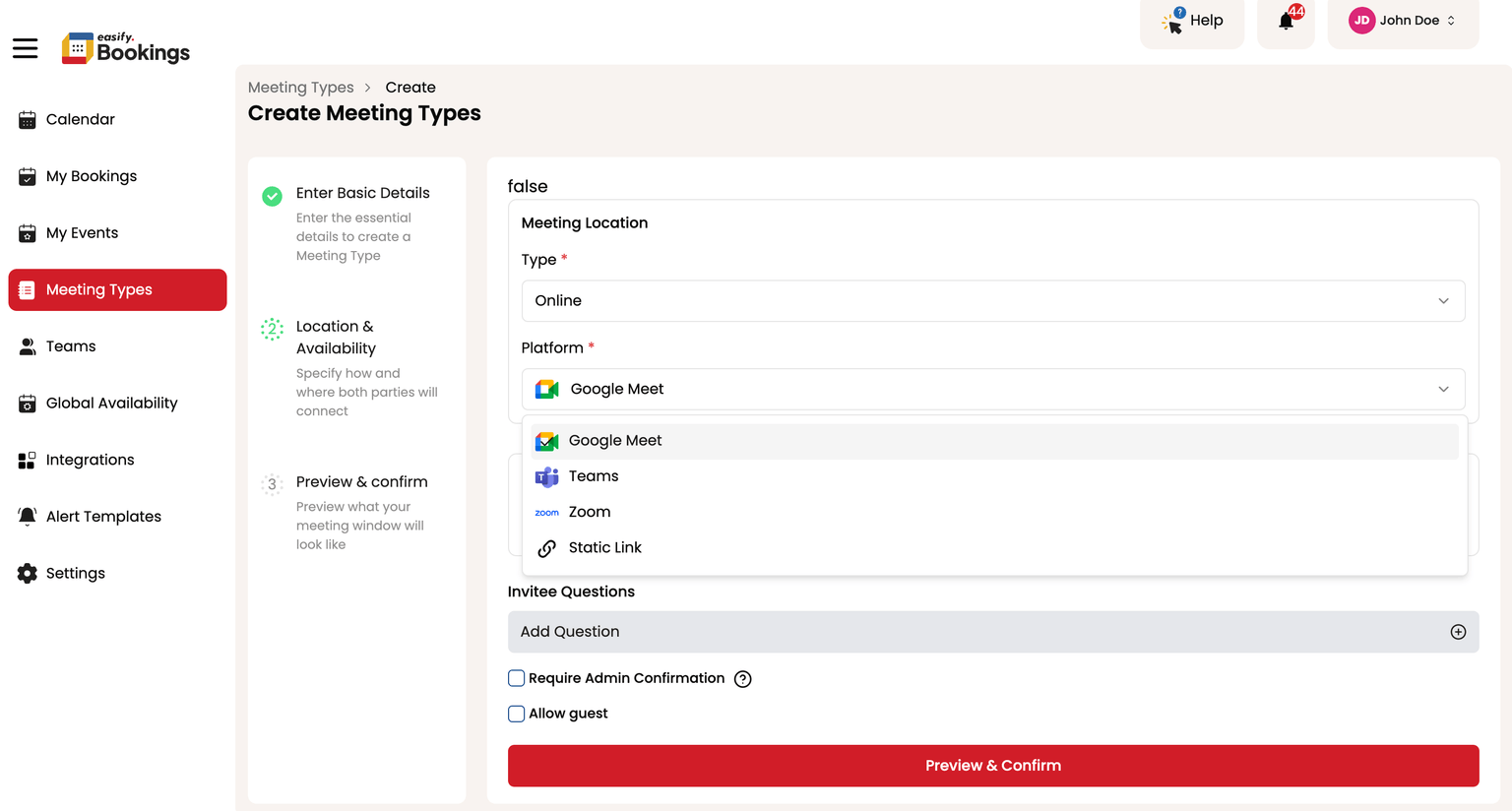The image size is (1512, 811).
Task: Go to Enter Basic Details step
Action: (x=362, y=193)
